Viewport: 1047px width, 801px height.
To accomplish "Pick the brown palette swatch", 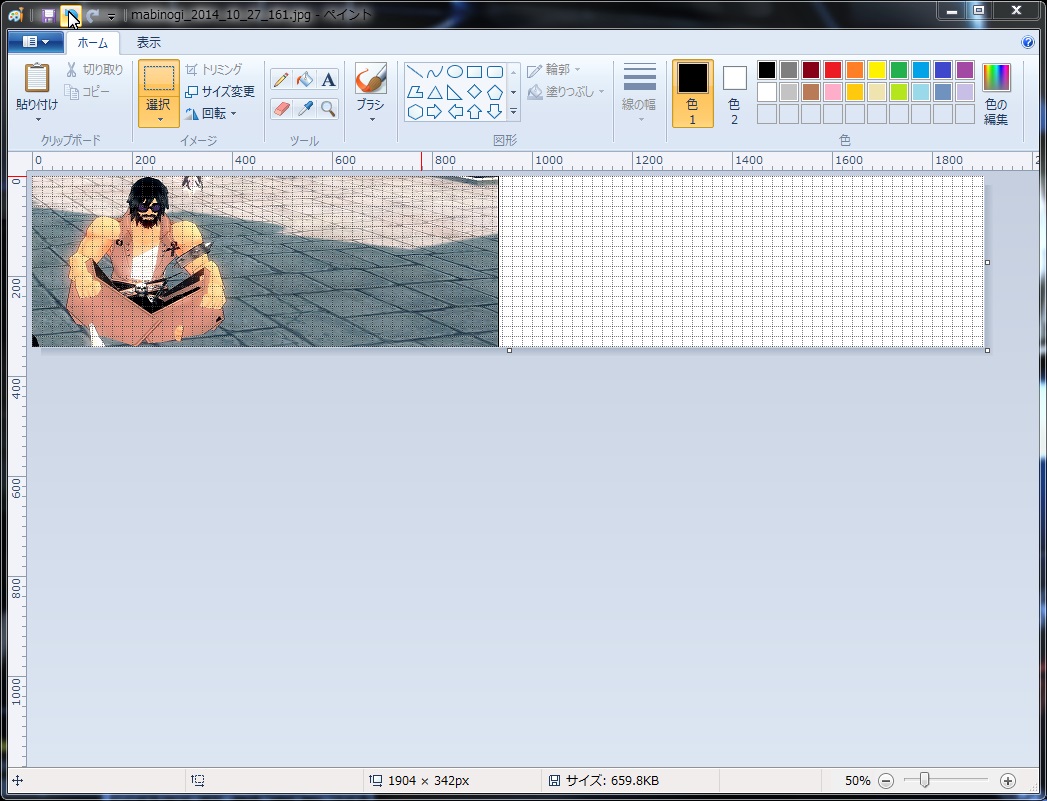I will 811,91.
